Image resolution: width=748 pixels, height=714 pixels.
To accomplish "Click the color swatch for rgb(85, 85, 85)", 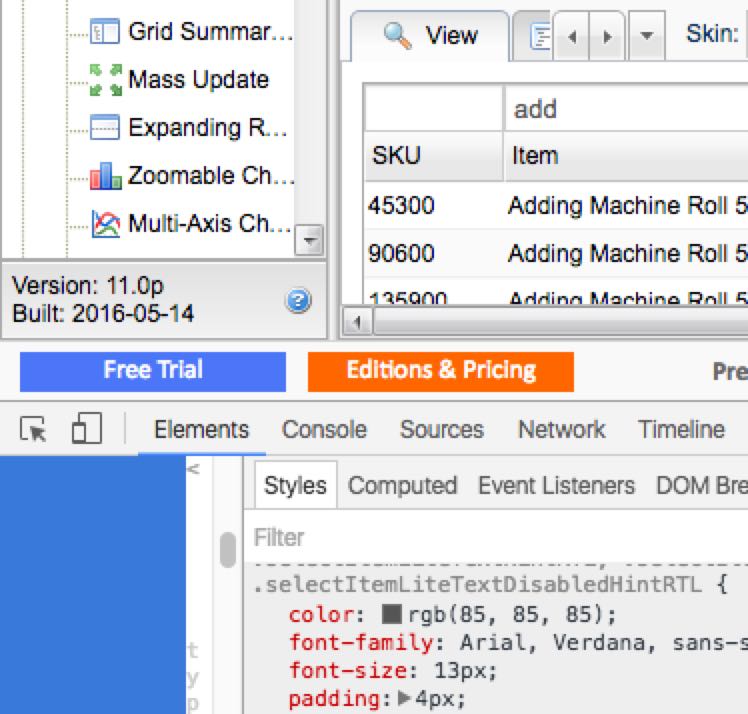I will pyautogui.click(x=391, y=614).
